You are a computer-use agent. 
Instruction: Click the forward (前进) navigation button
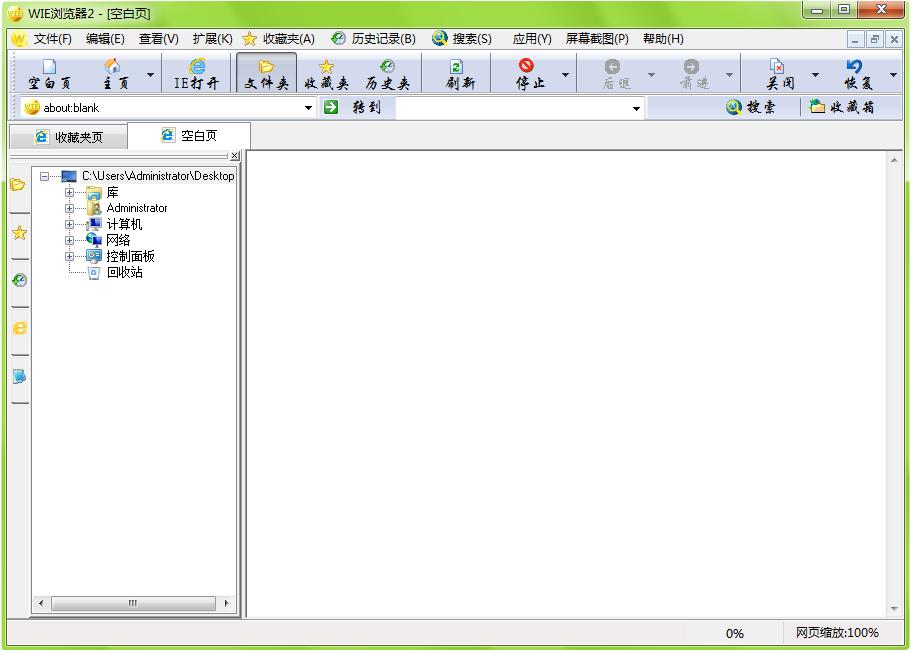694,74
